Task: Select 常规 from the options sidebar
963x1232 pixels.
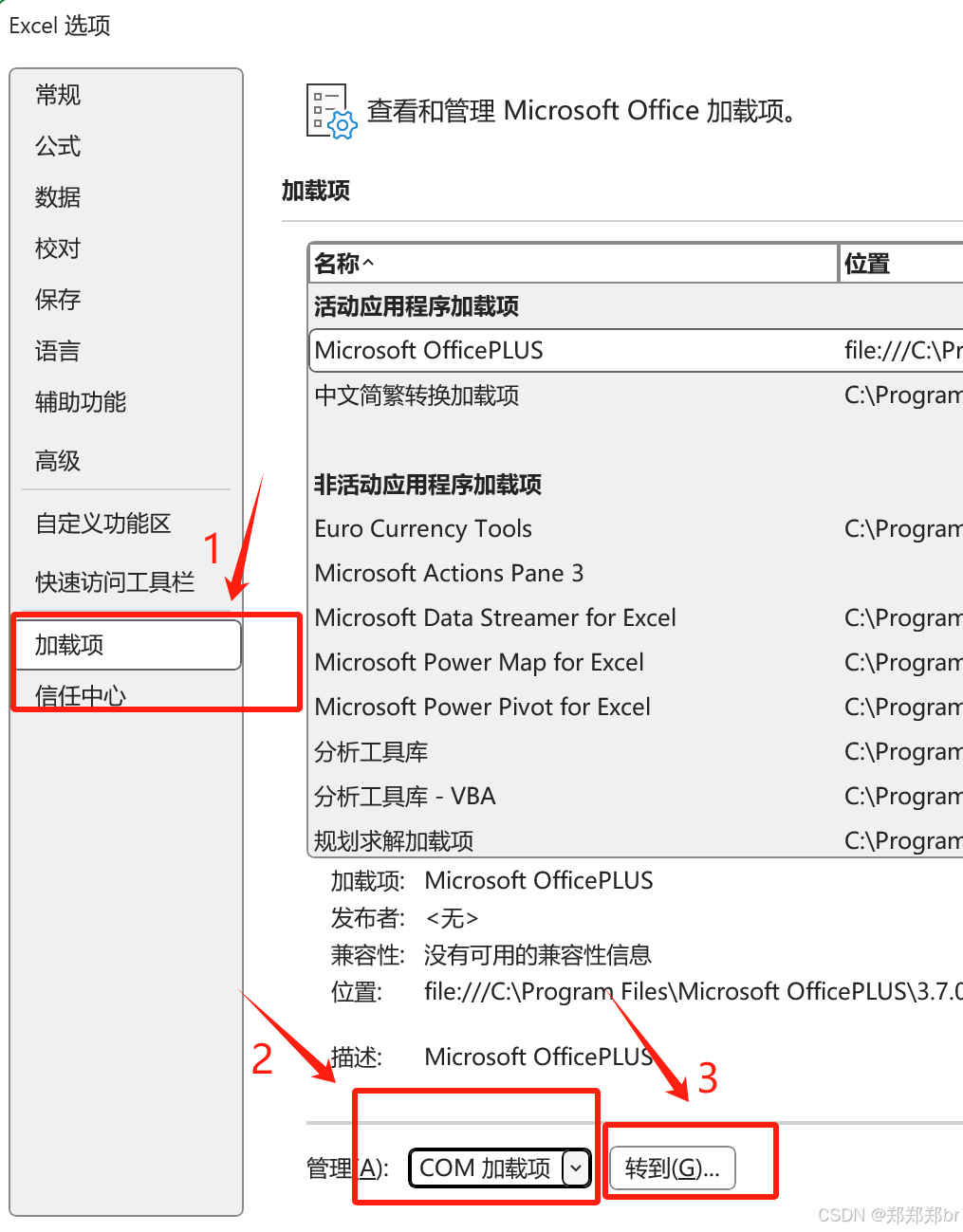Action: (x=57, y=95)
